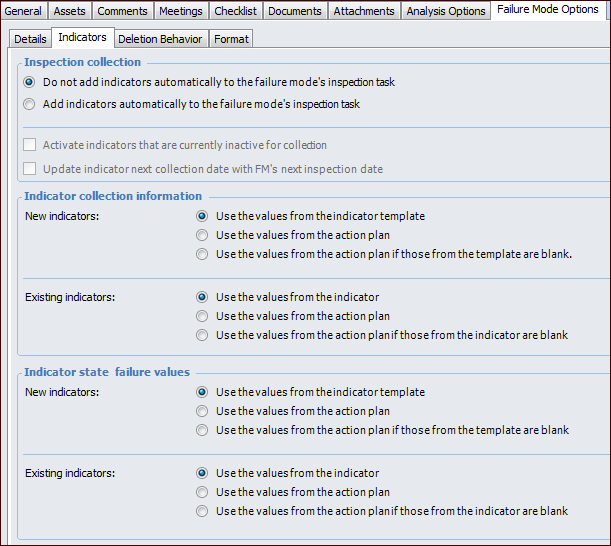Choose action plan values for existing indicator failure values
This screenshot has width=611, height=546.
point(203,492)
